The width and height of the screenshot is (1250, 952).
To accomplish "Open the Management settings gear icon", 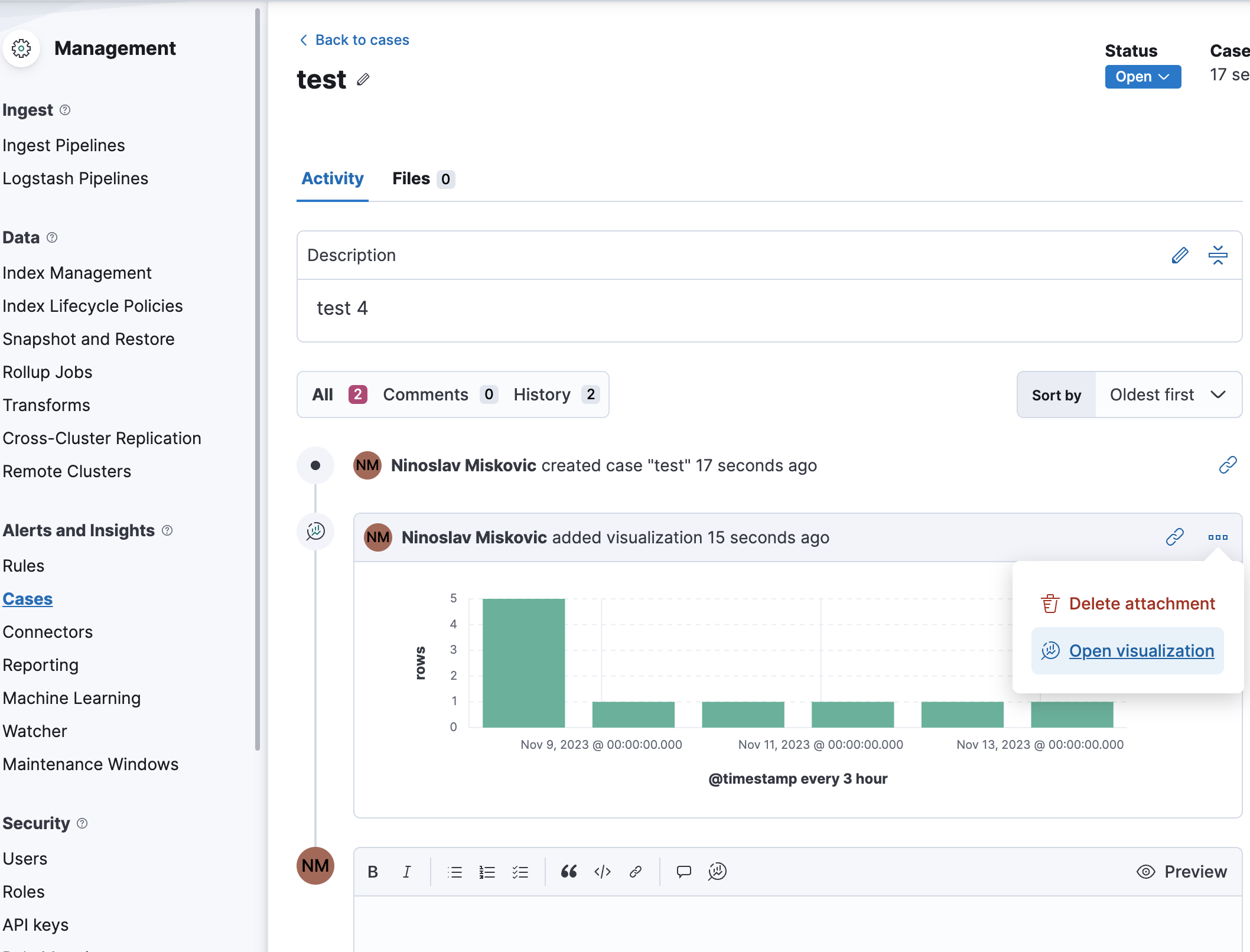I will 21,49.
